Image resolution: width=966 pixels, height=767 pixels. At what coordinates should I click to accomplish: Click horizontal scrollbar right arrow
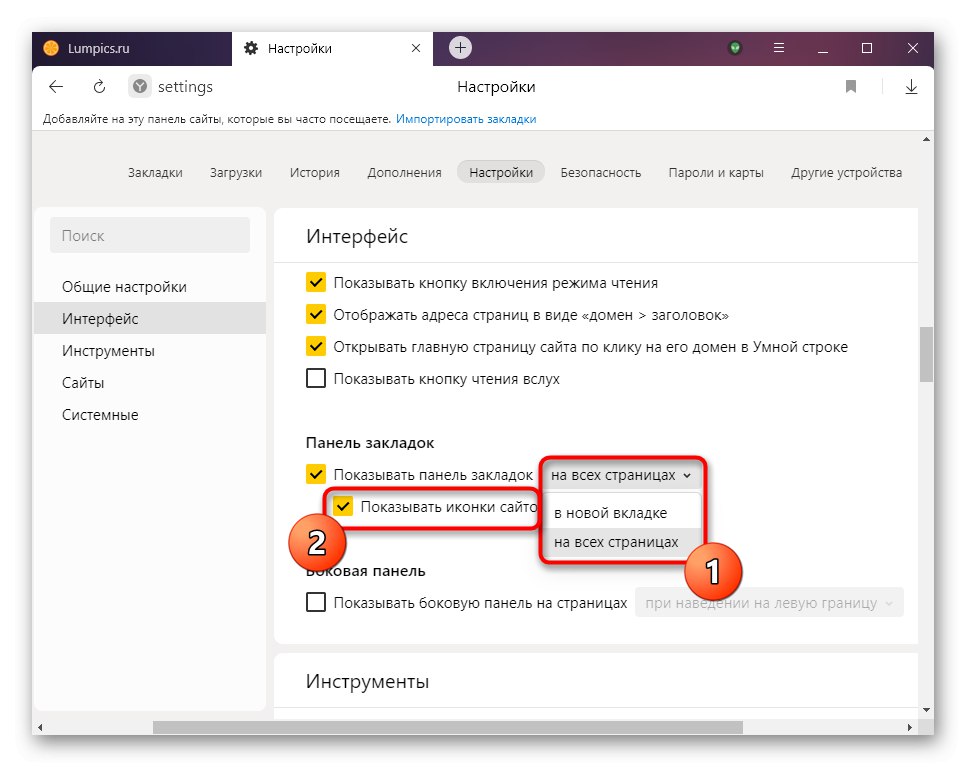[x=910, y=728]
